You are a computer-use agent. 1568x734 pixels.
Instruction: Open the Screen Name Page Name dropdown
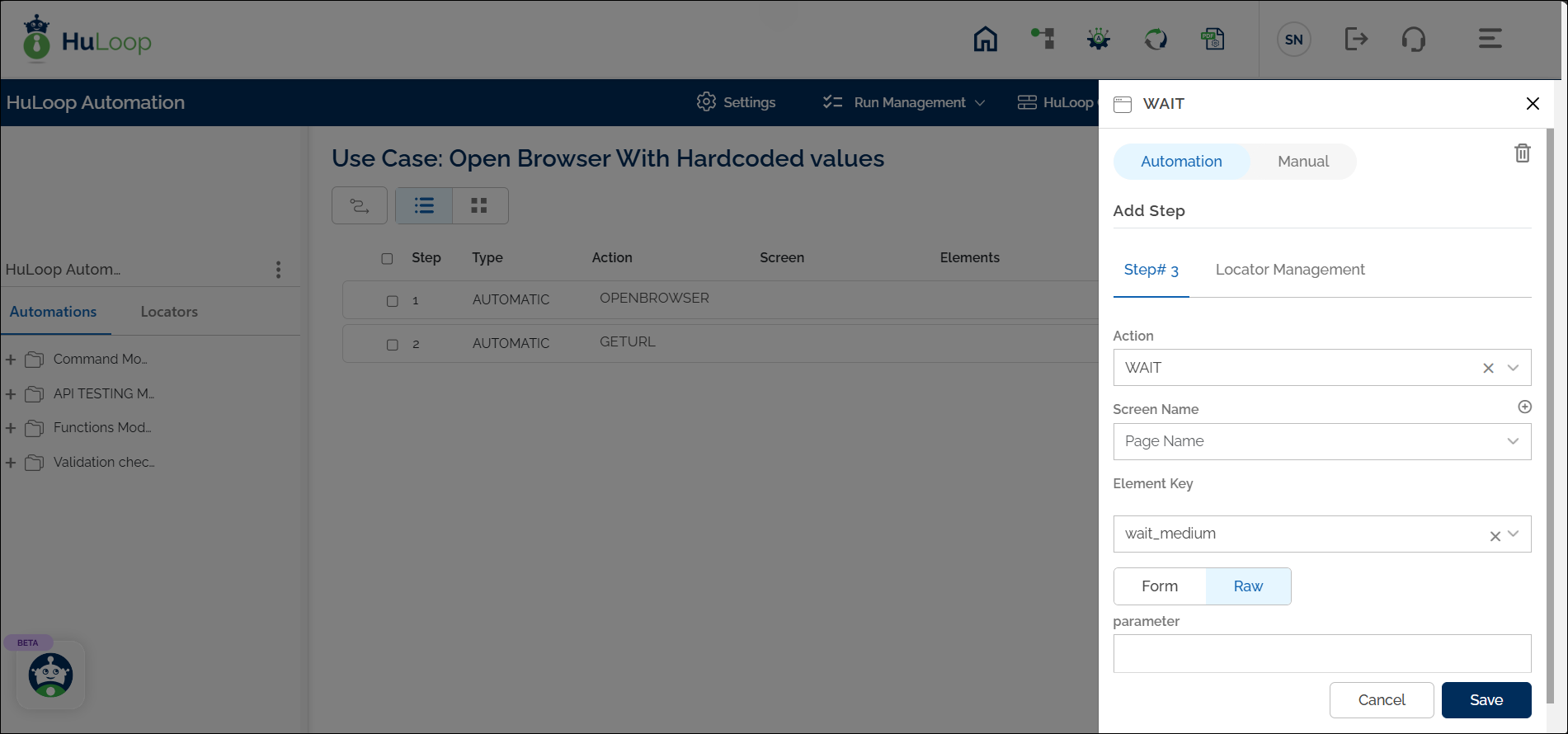[x=1321, y=441]
